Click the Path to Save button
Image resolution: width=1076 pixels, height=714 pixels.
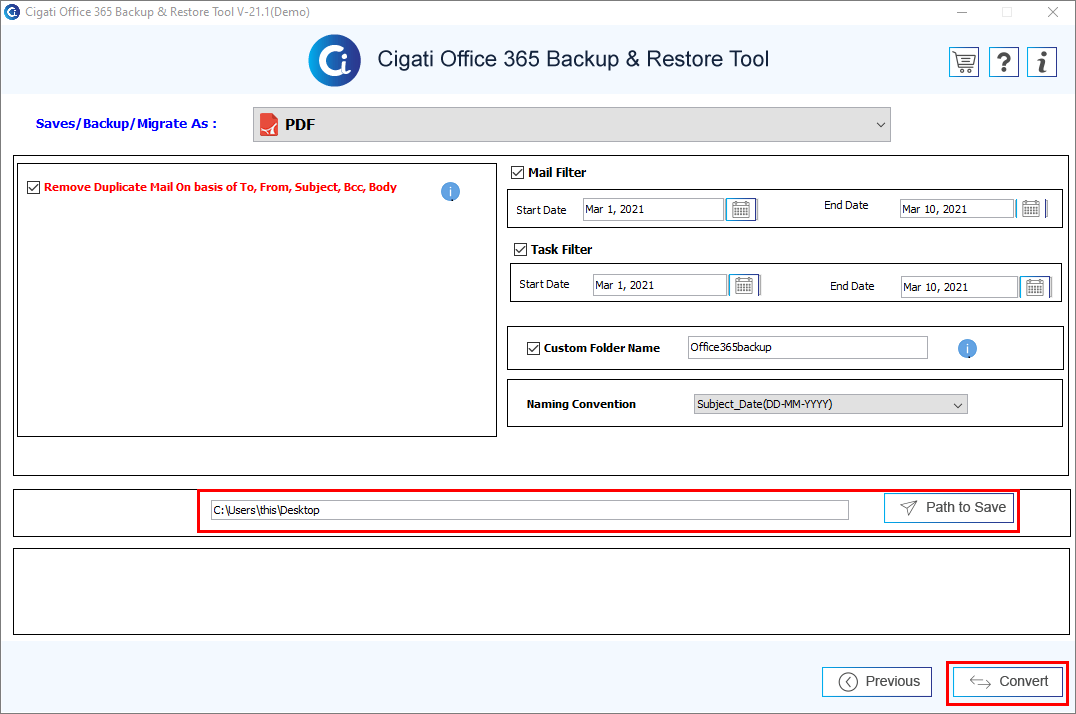(949, 508)
